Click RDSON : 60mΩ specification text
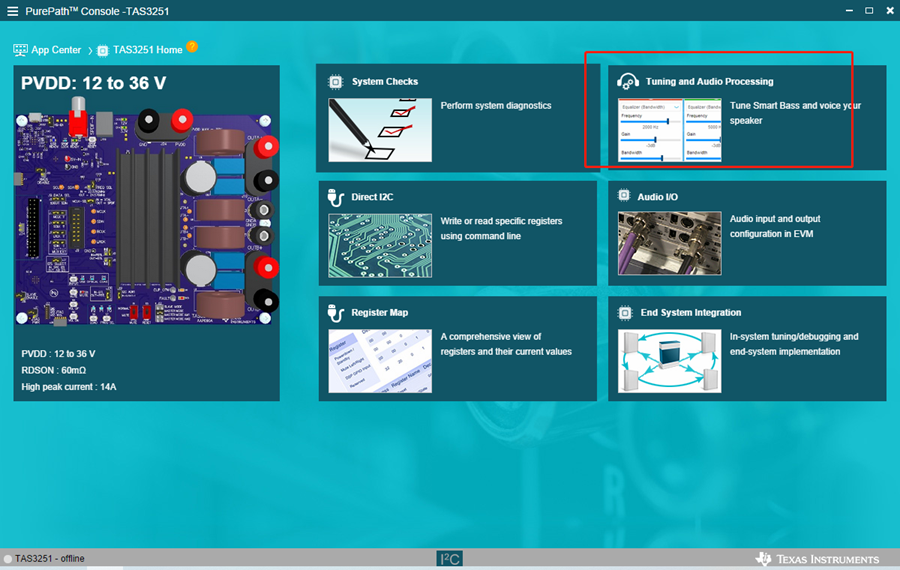Image resolution: width=900 pixels, height=570 pixels. (x=53, y=370)
